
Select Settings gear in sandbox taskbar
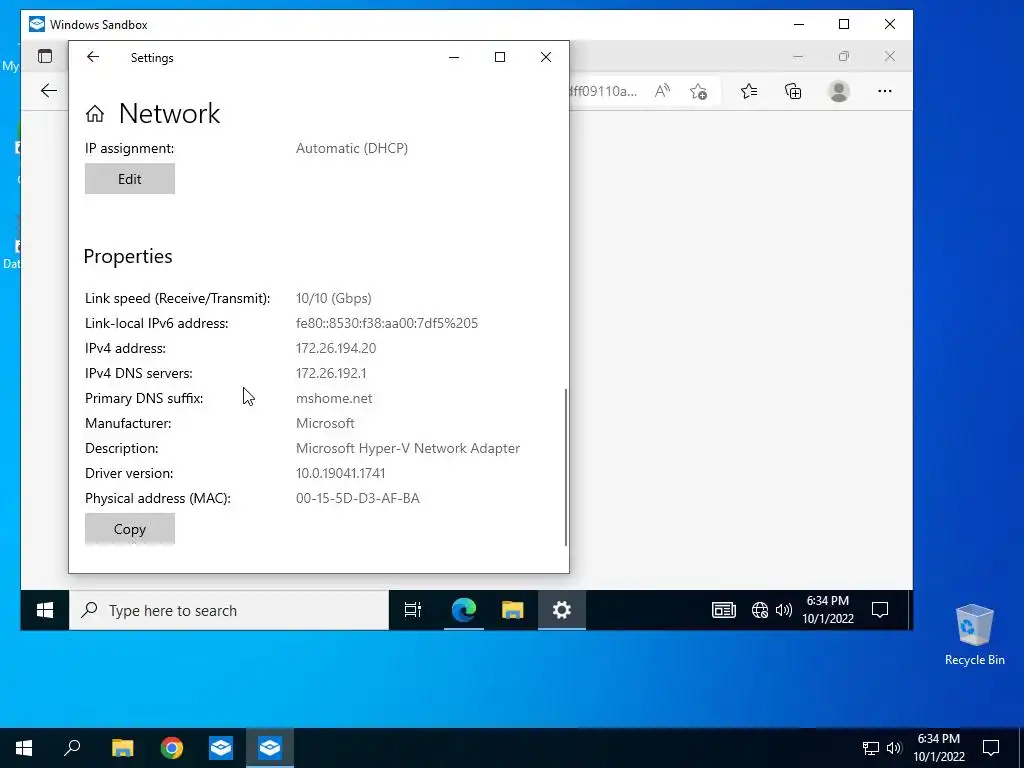[562, 610]
